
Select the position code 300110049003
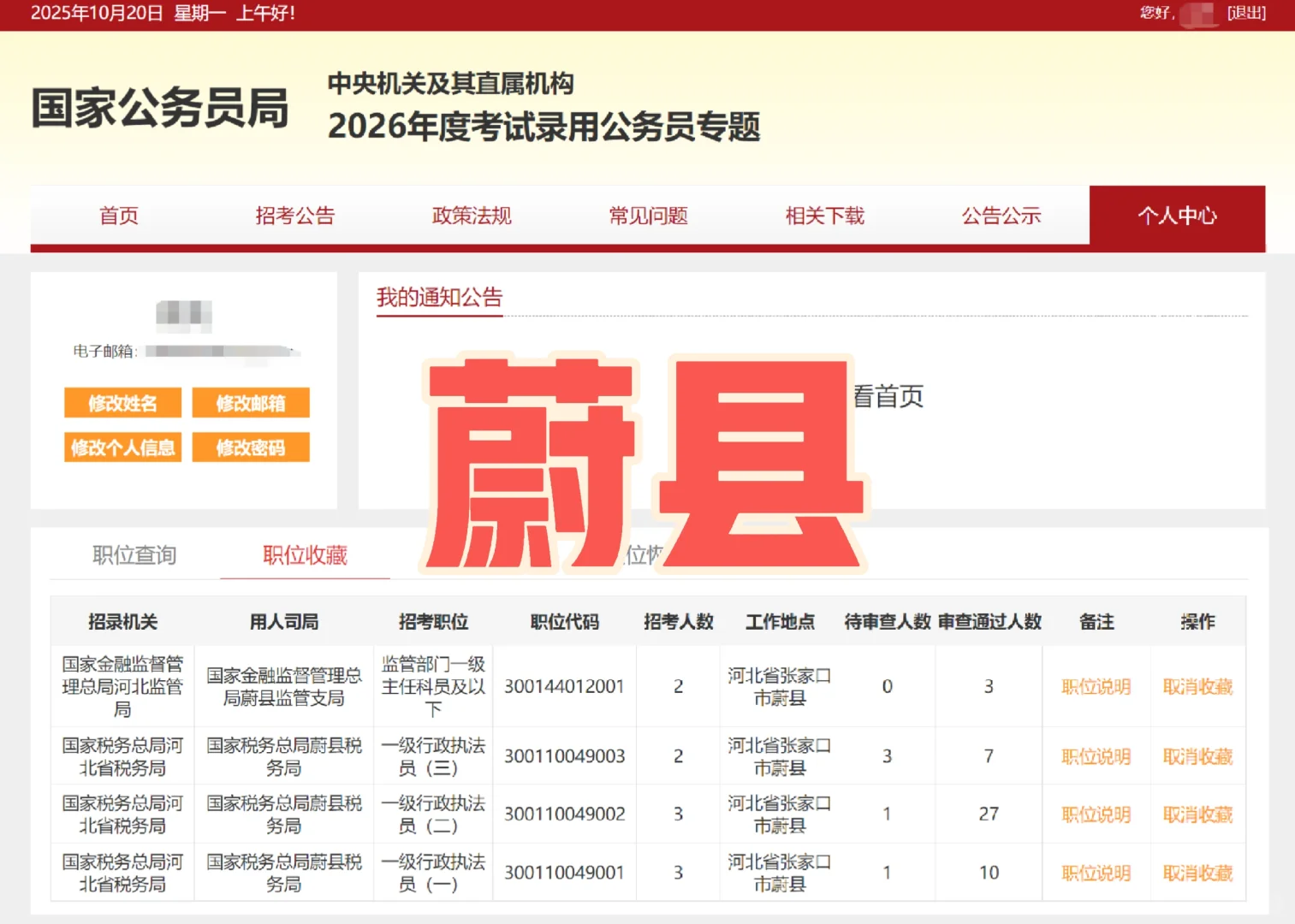(564, 756)
